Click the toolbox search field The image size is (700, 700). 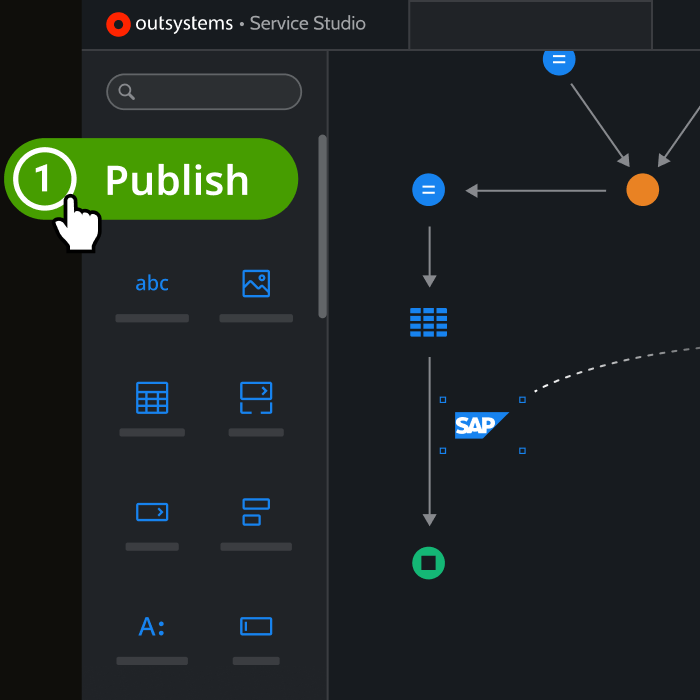tap(204, 92)
